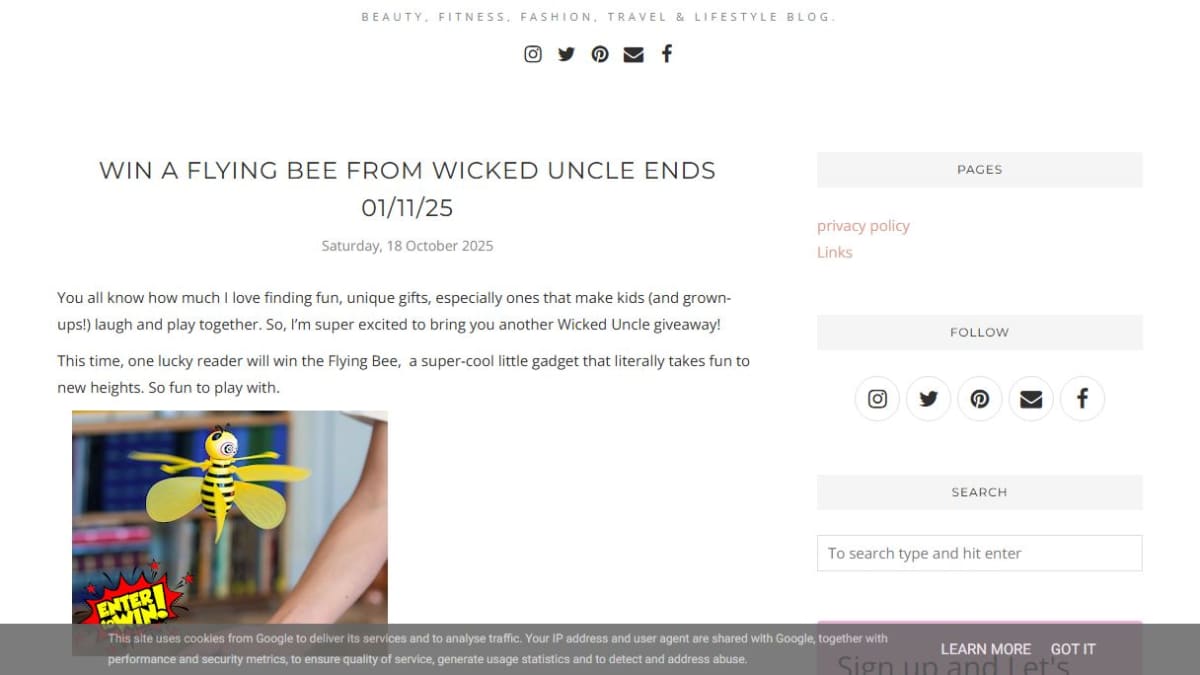Click the Follow sidebar heading

pyautogui.click(x=979, y=333)
